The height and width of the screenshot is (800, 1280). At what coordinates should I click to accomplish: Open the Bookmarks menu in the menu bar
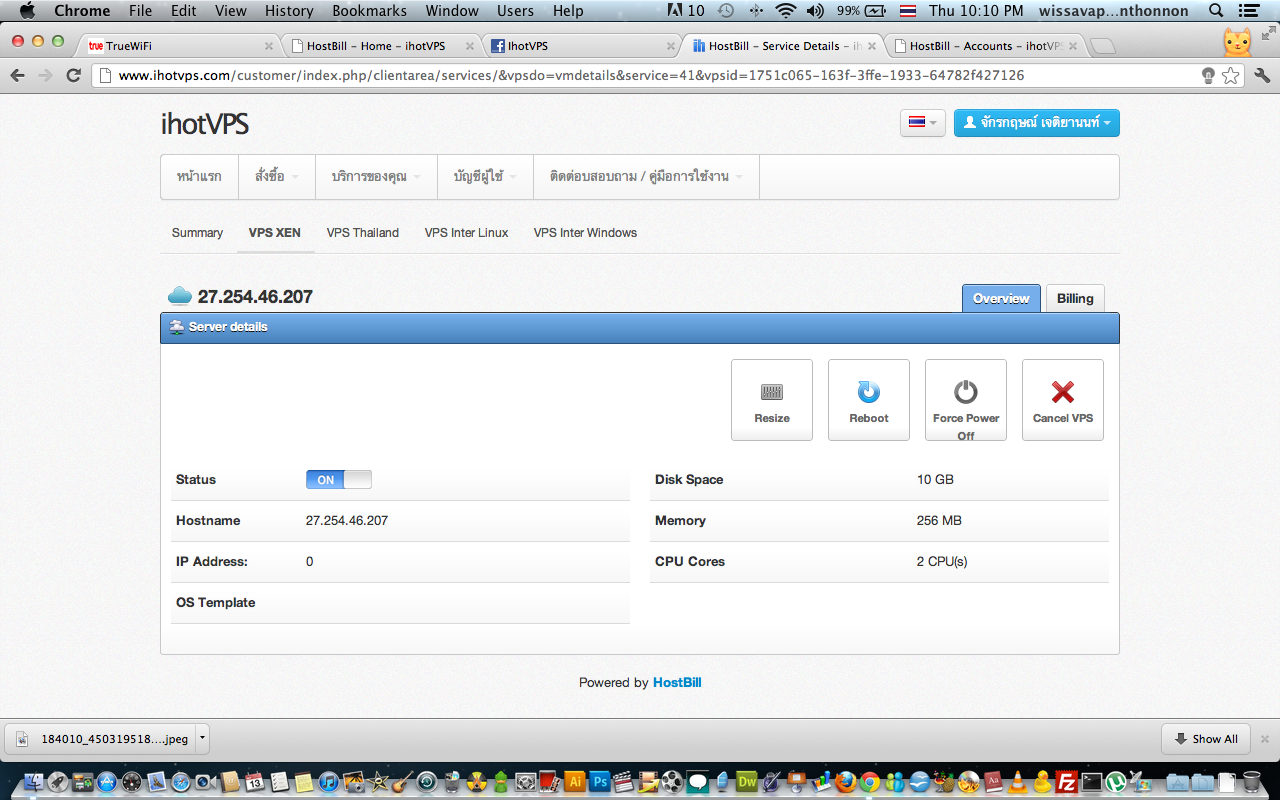point(370,11)
